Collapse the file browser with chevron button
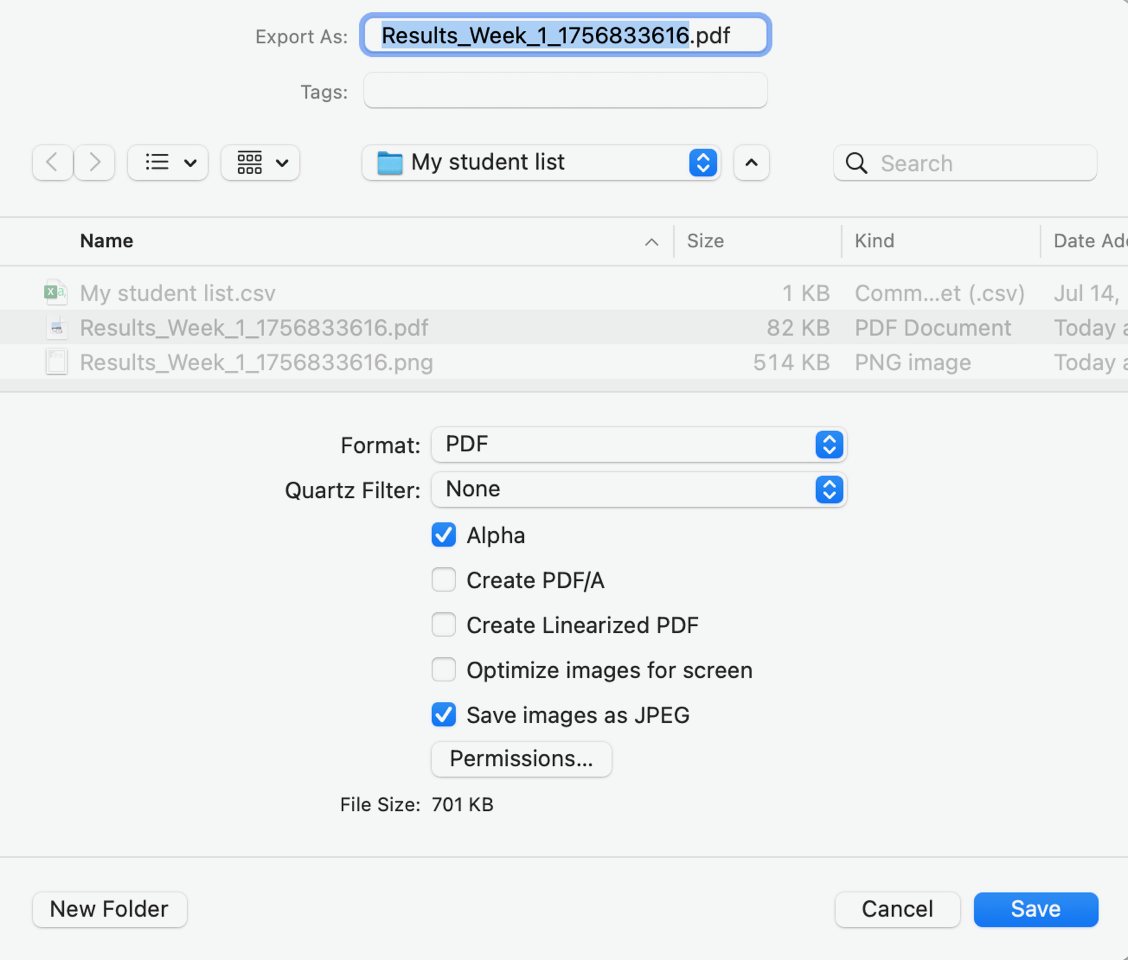Screen dimensions: 1128x960 (751, 162)
